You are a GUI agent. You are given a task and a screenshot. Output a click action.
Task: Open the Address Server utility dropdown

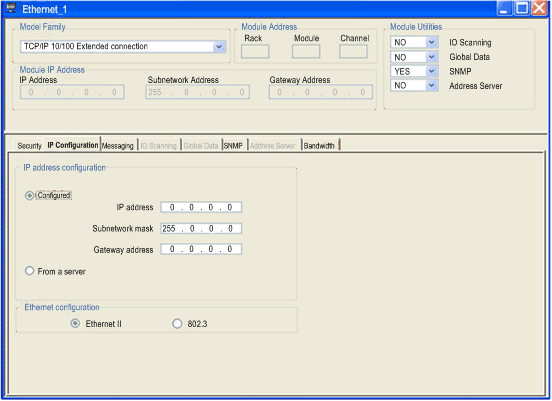pos(431,86)
